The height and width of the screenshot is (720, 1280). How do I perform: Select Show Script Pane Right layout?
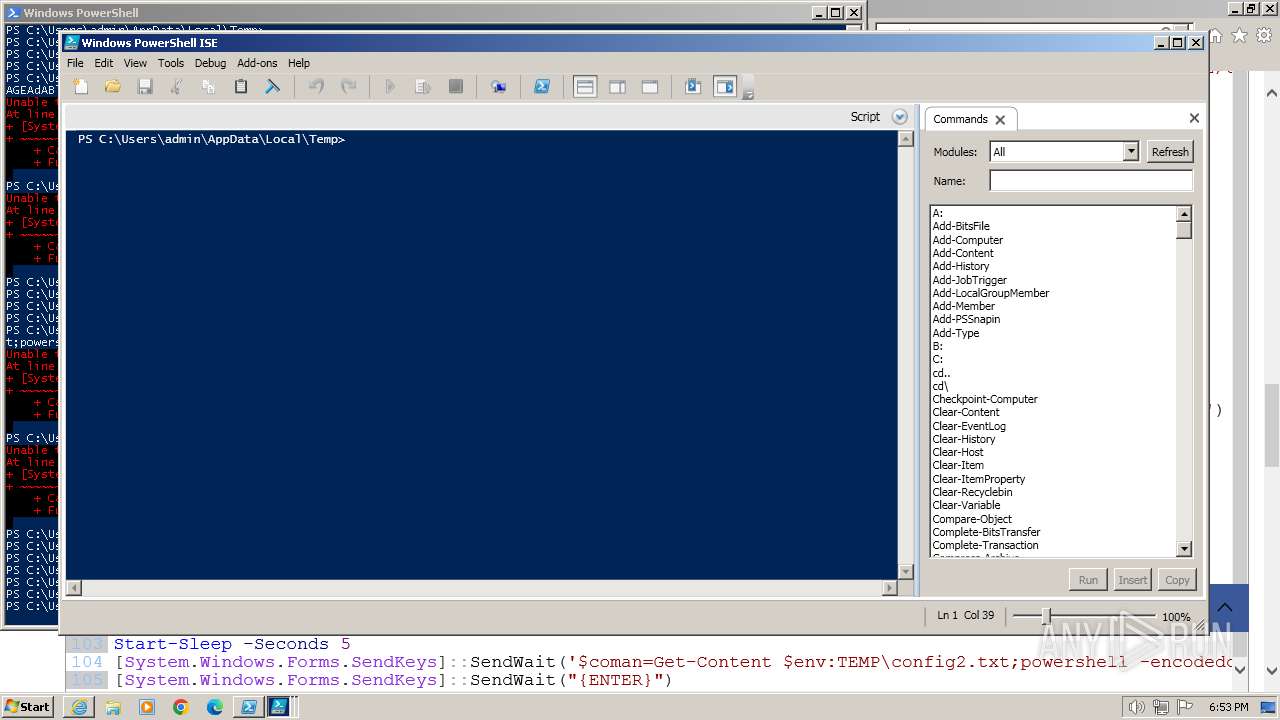[x=617, y=87]
